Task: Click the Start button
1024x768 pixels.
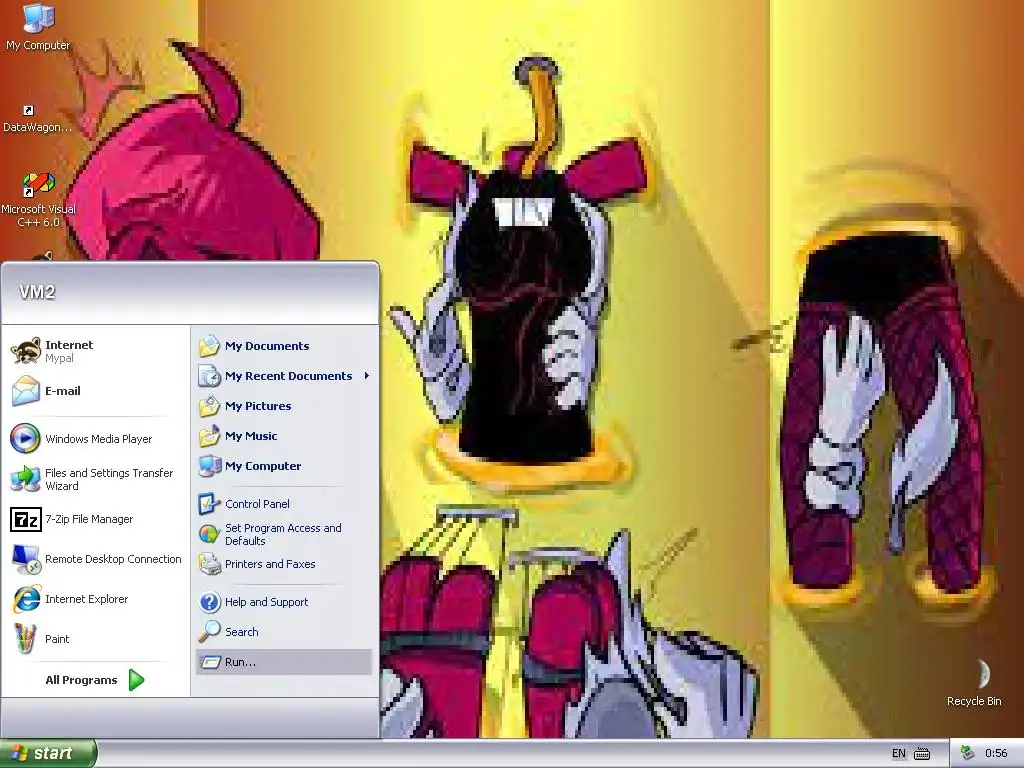Action: tap(48, 753)
